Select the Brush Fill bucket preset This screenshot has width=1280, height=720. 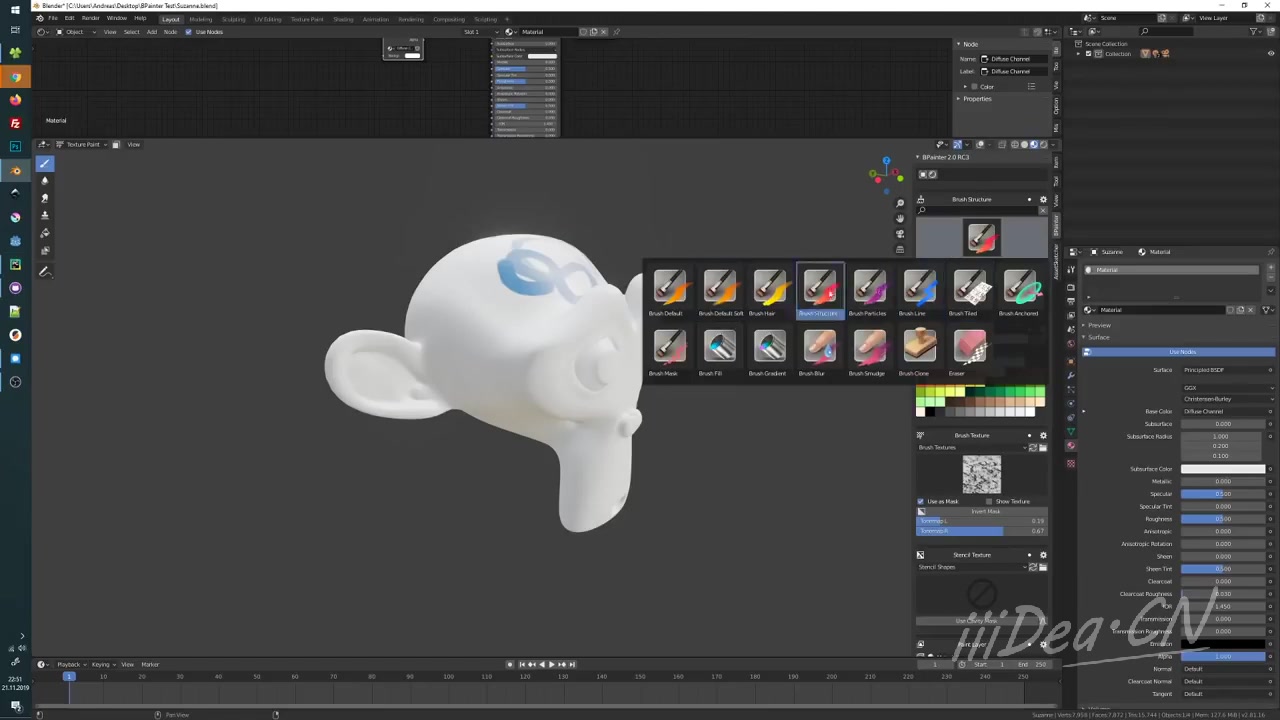[719, 353]
